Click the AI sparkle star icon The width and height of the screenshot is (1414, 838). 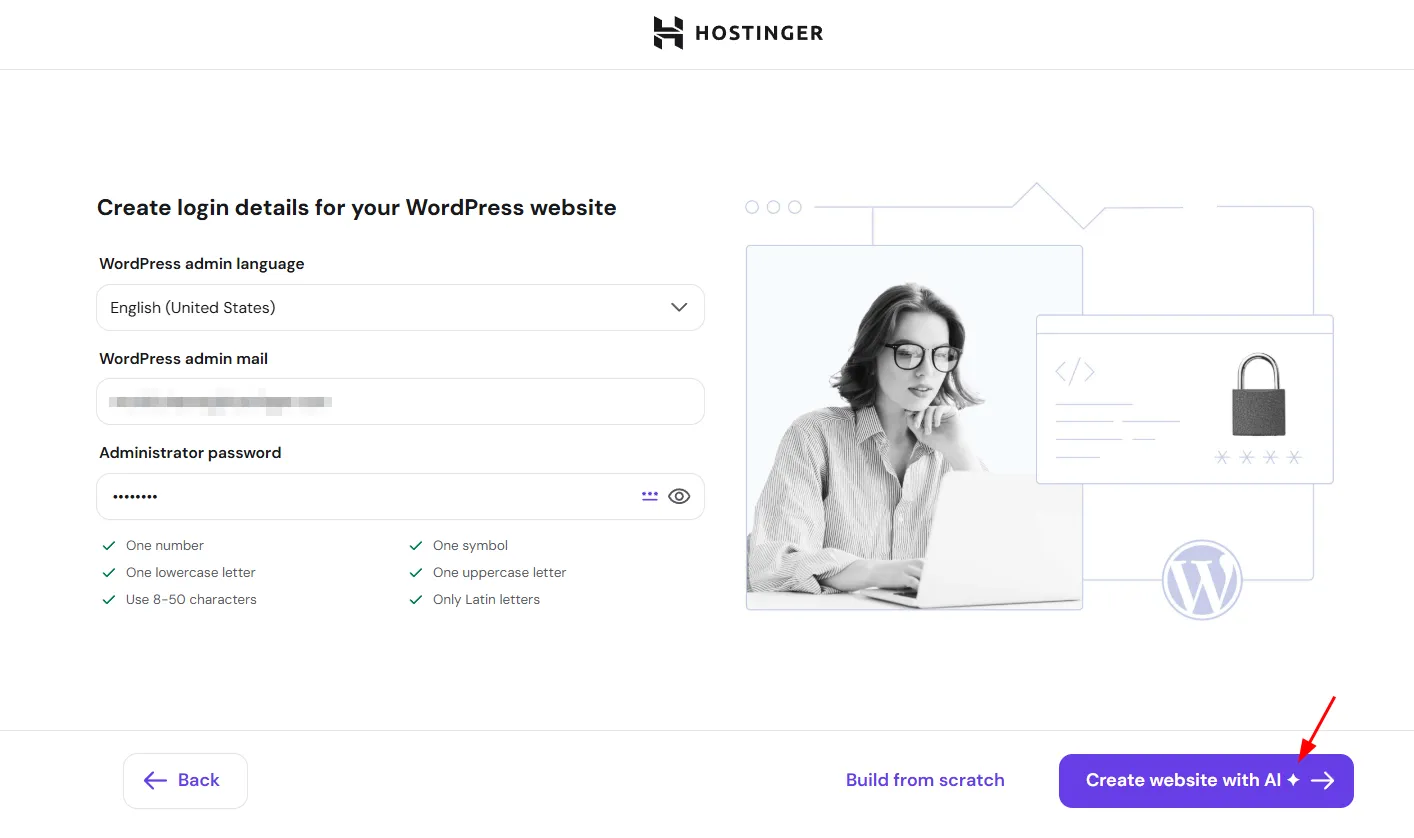pyautogui.click(x=1293, y=780)
